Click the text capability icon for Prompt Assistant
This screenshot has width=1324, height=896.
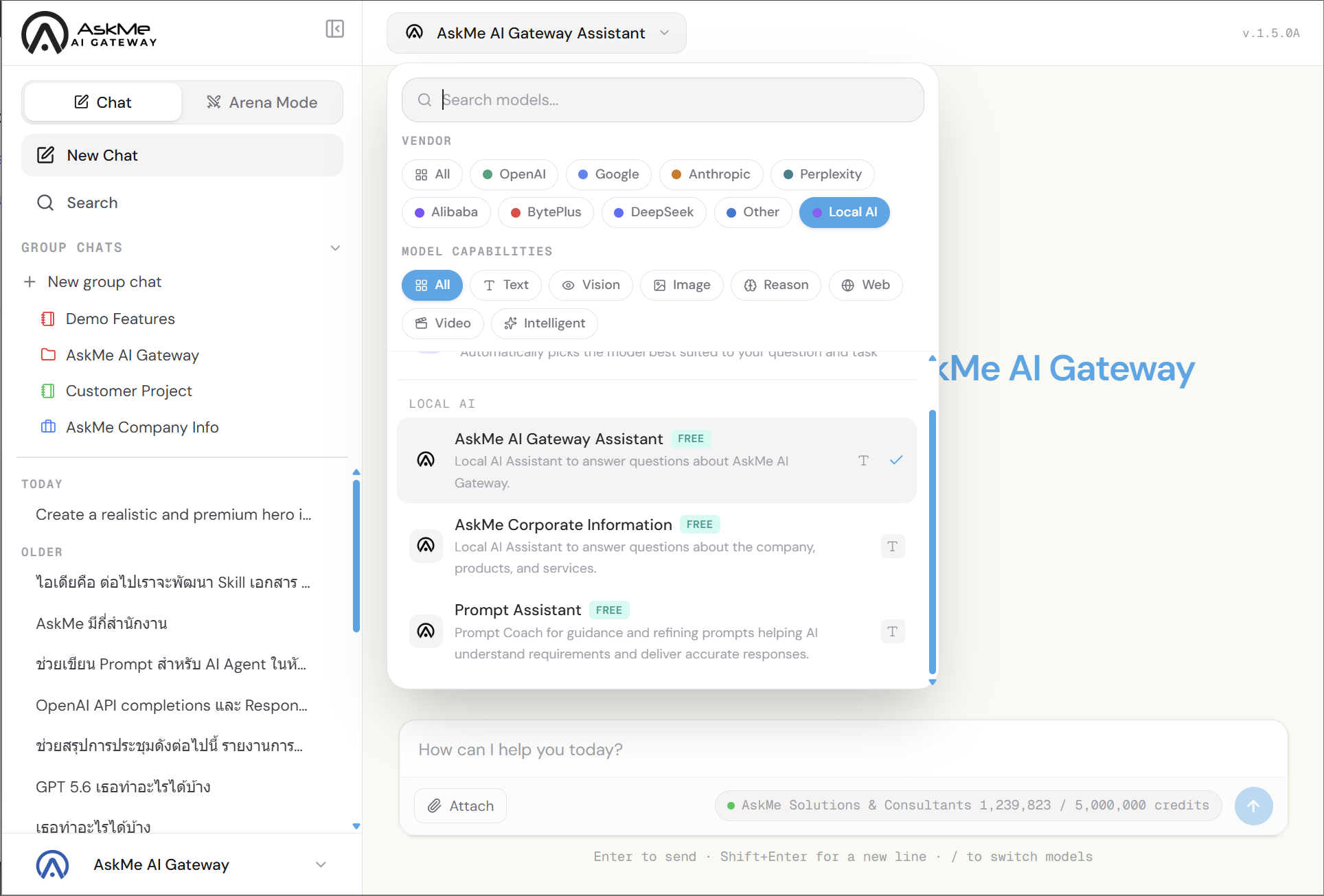point(892,632)
